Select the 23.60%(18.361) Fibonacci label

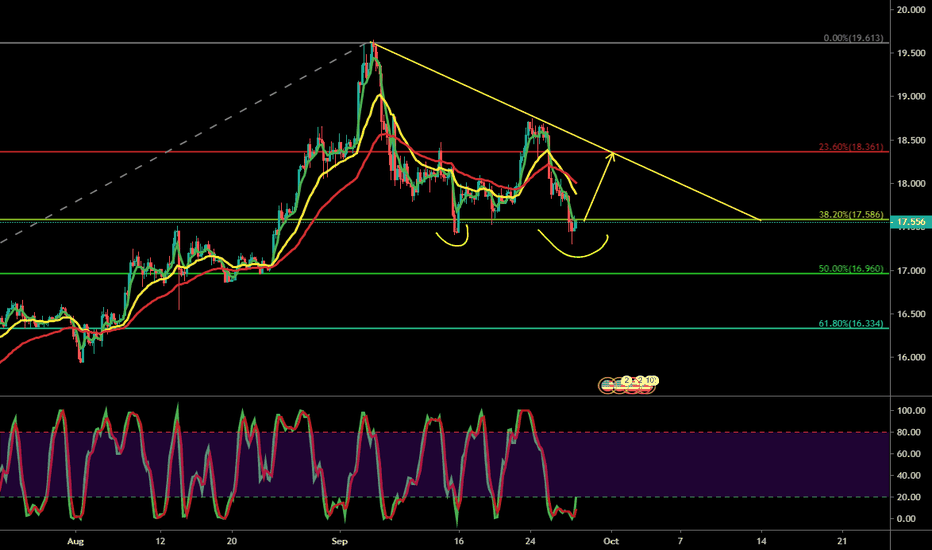851,147
